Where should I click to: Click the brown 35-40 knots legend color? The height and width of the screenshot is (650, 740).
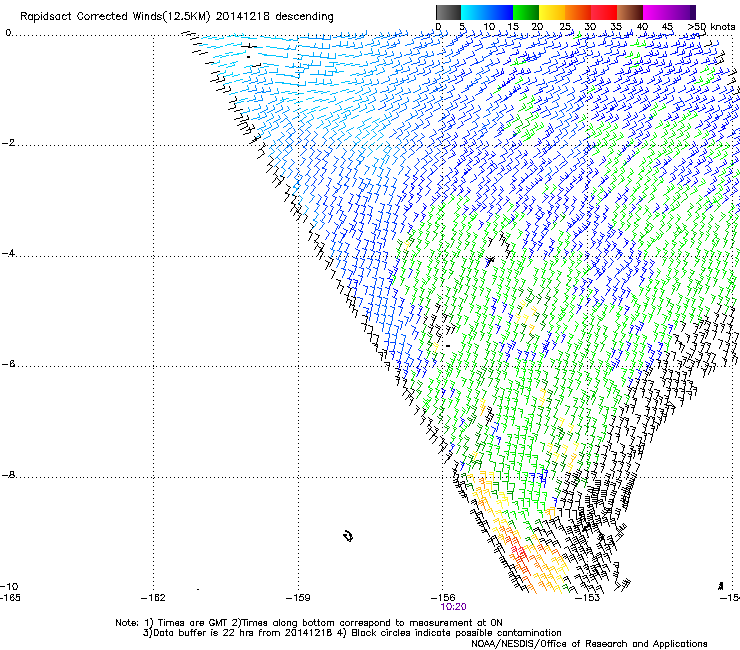[x=630, y=12]
